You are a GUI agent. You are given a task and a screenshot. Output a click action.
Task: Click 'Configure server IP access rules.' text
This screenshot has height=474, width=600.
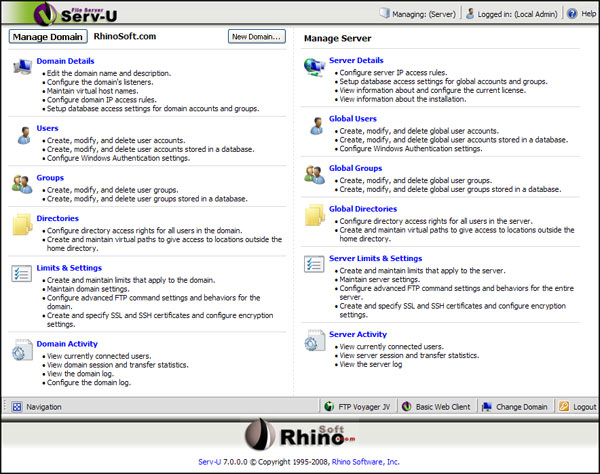point(393,73)
